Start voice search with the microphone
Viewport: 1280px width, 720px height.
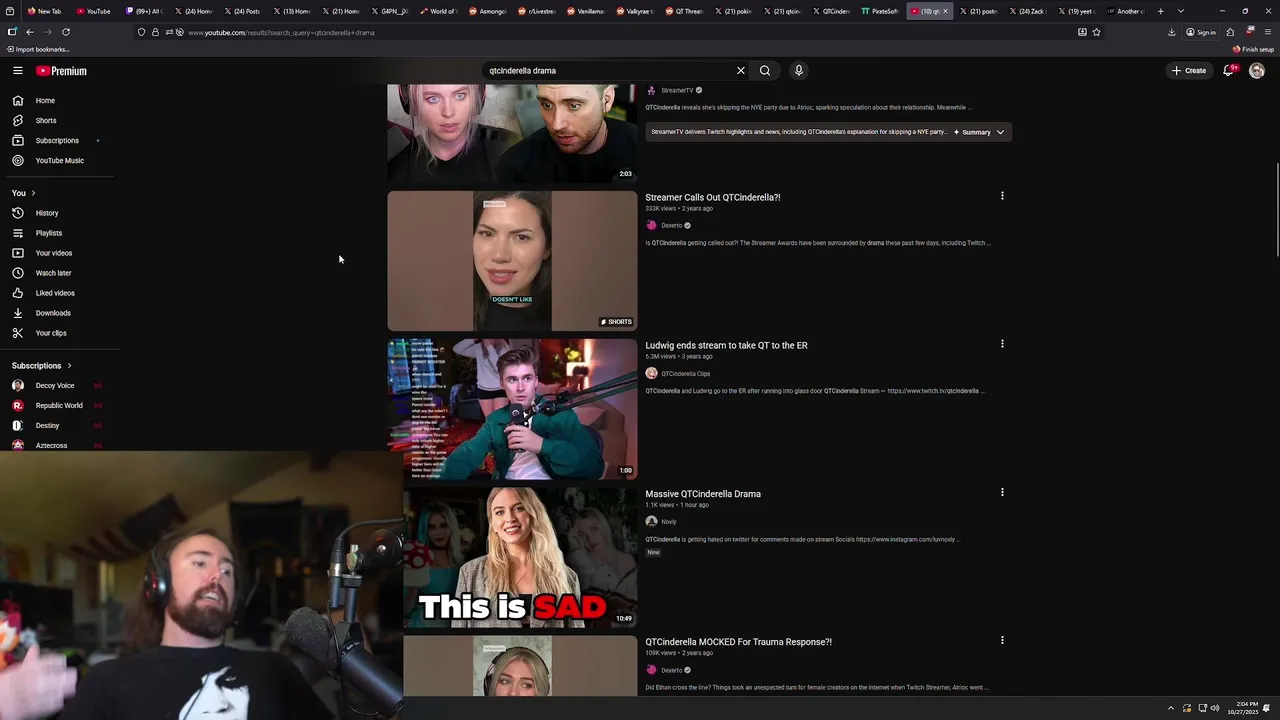click(x=798, y=71)
